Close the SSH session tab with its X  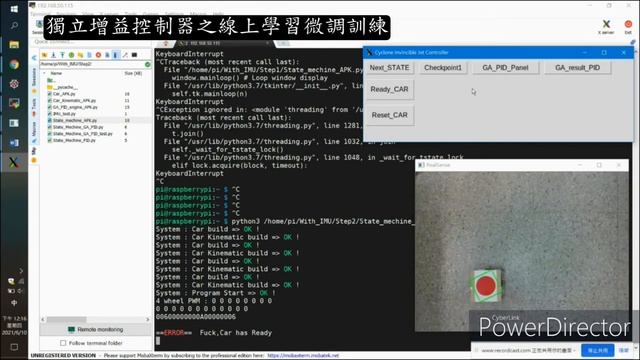click(267, 42)
